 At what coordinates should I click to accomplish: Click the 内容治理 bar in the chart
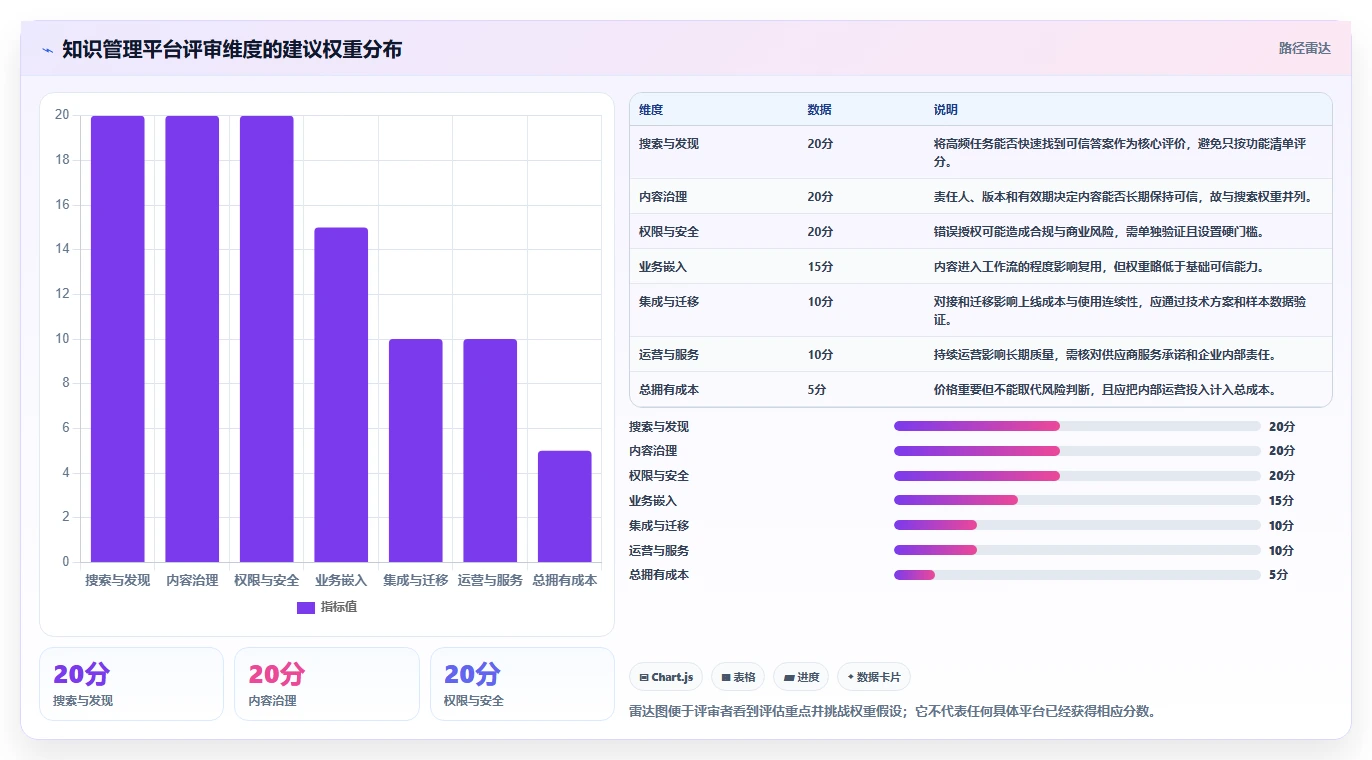pyautogui.click(x=192, y=339)
